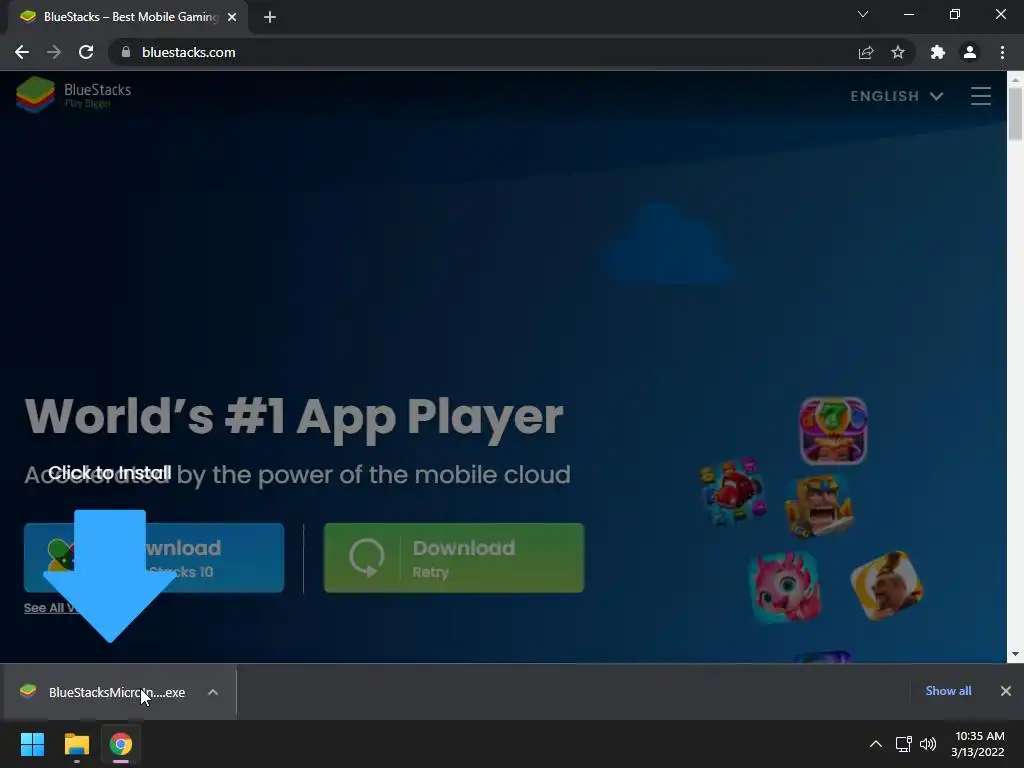This screenshot has height=768, width=1024.
Task: Open the Windows Start menu
Action: [32, 744]
